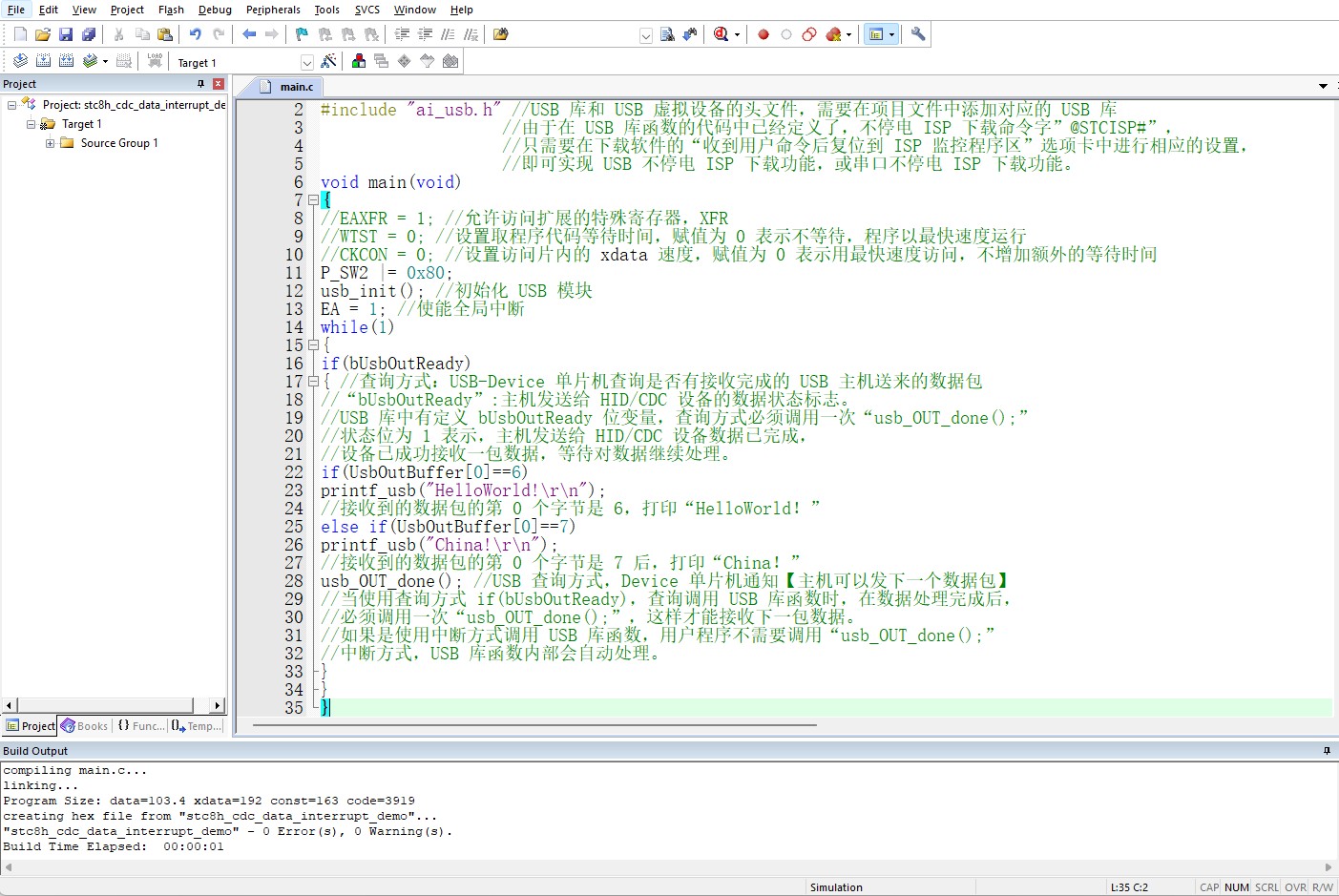Open a file using the folder icon
This screenshot has height=896, width=1339.
43,34
